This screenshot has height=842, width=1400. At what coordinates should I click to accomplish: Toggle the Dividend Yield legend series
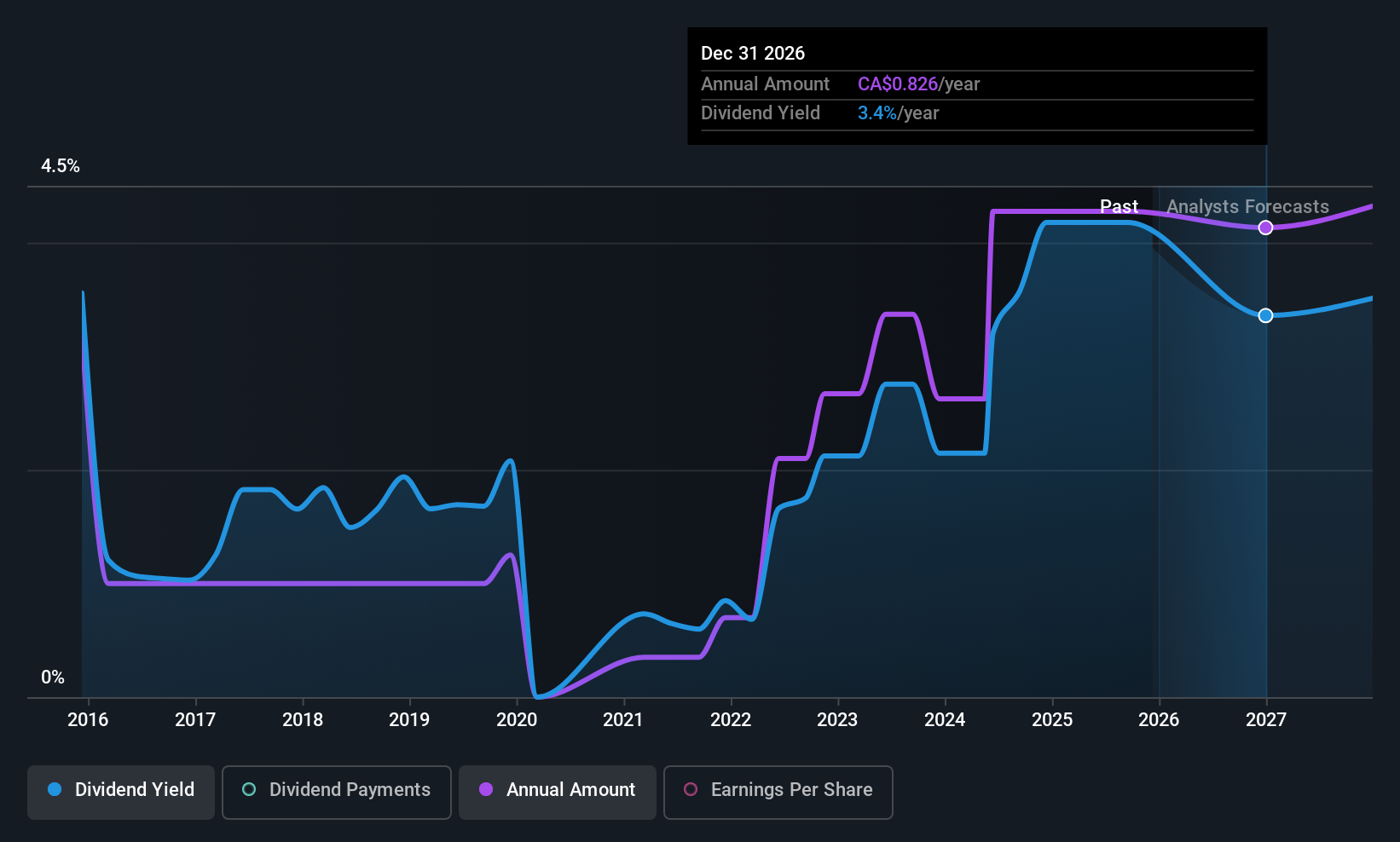(121, 790)
